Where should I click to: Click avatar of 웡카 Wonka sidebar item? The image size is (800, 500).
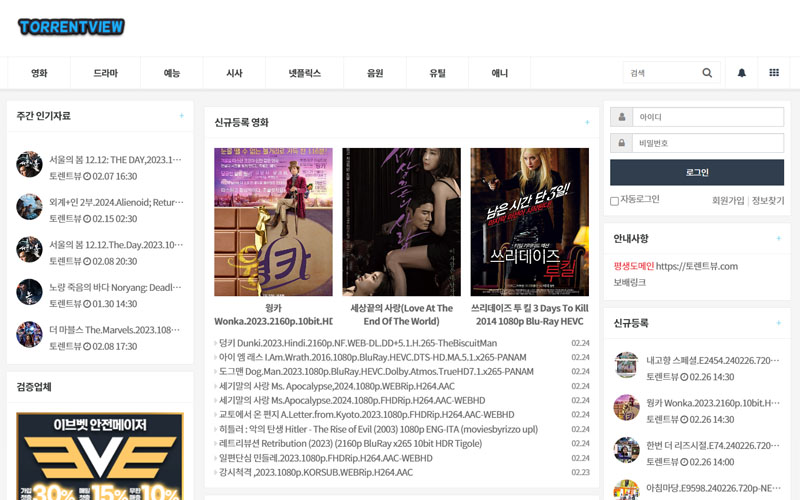coord(626,407)
